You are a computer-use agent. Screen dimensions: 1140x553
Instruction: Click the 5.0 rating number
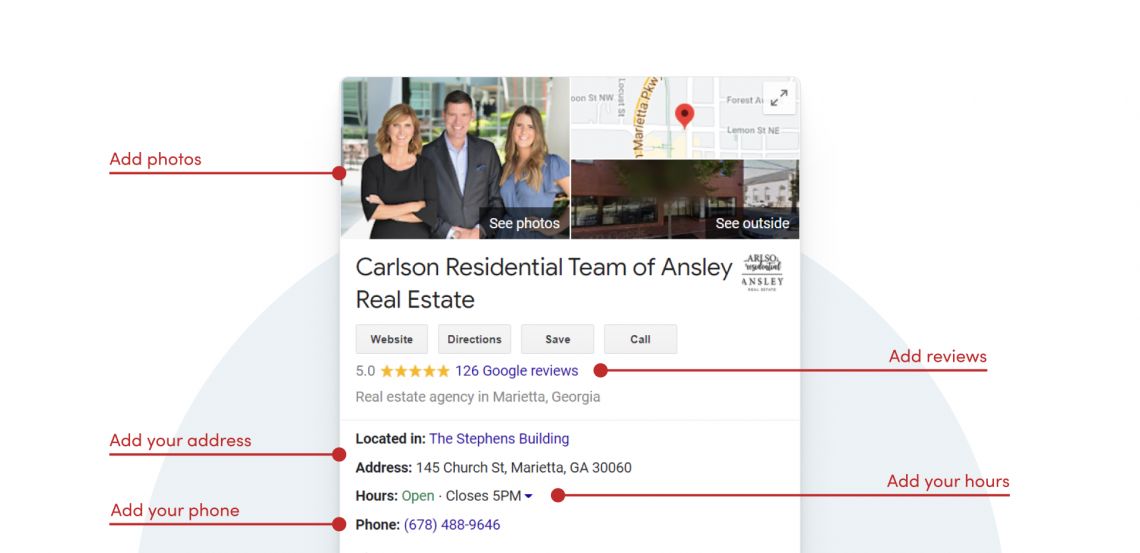point(365,371)
